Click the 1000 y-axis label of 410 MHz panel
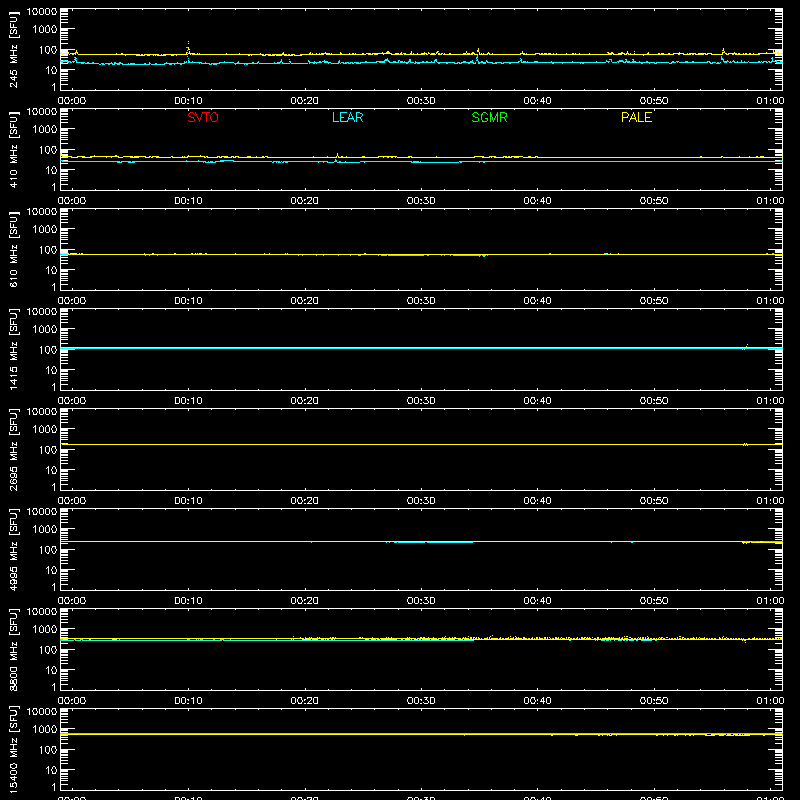The image size is (800, 800). click(x=45, y=130)
